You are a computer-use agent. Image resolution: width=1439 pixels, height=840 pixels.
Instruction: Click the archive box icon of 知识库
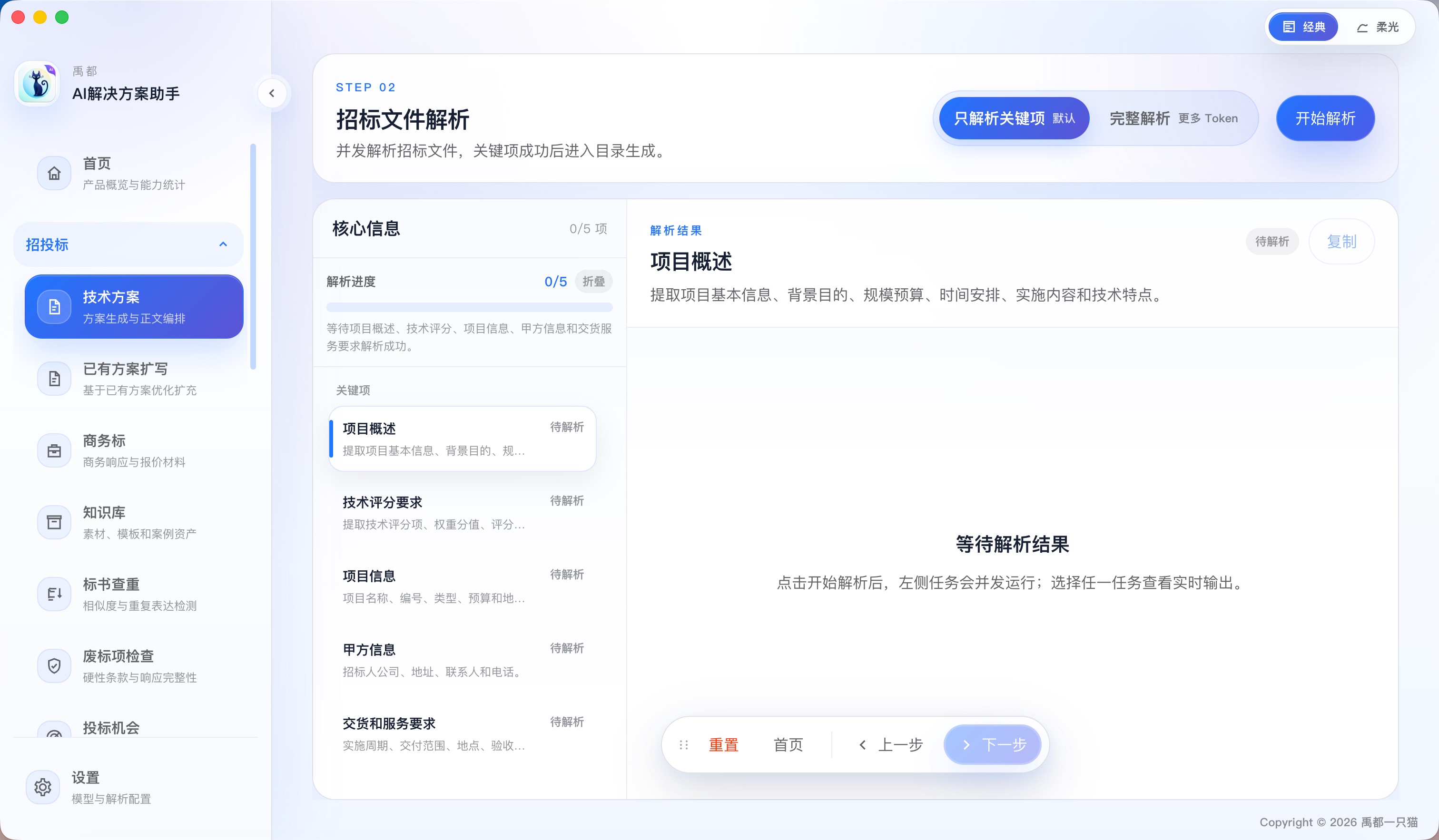tap(54, 522)
